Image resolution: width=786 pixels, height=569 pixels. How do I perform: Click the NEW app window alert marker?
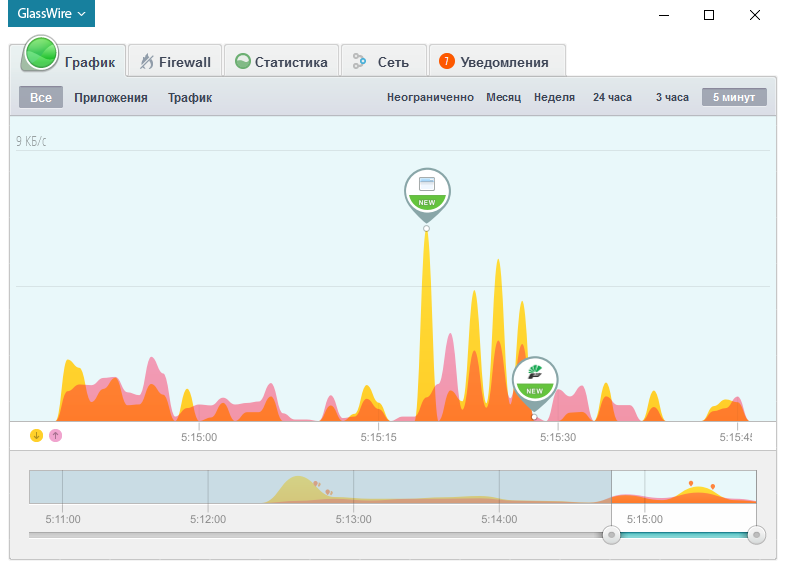[x=427, y=195]
